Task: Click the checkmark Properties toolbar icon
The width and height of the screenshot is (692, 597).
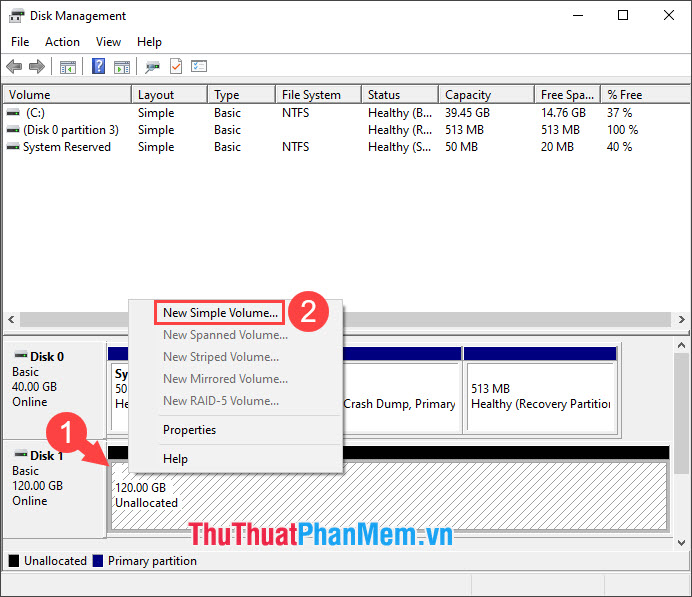Action: coord(176,66)
